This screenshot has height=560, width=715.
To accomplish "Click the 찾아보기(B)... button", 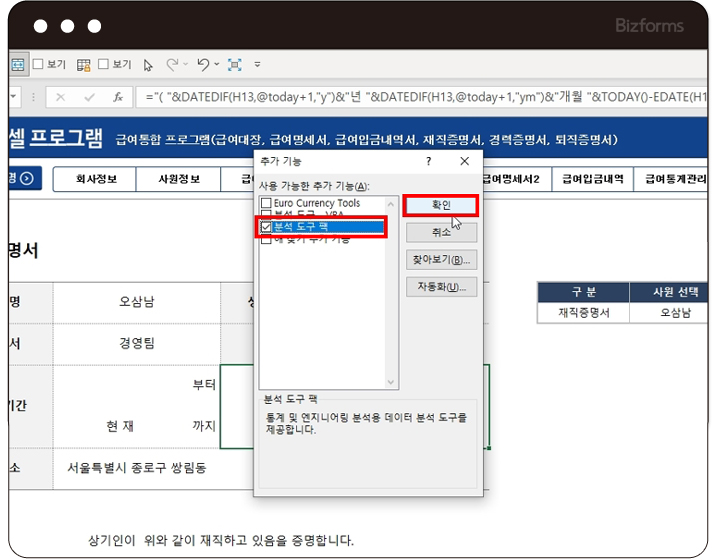I will coord(441,260).
